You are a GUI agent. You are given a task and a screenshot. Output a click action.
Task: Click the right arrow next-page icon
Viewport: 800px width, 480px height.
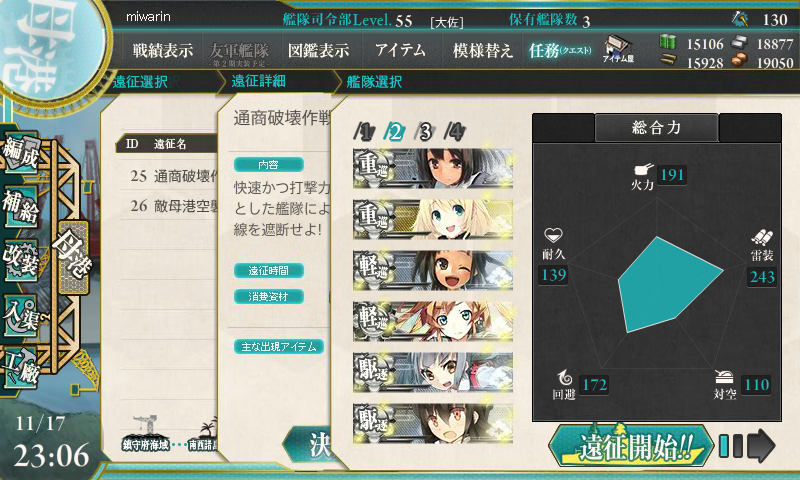761,446
